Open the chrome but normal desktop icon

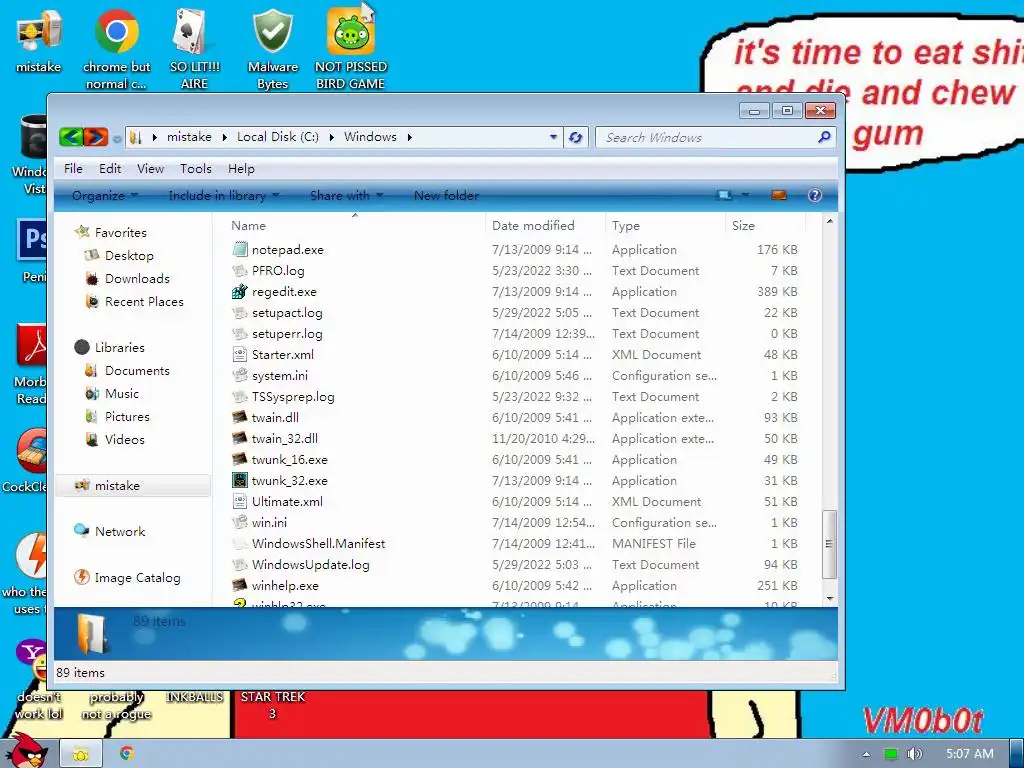[x=116, y=49]
